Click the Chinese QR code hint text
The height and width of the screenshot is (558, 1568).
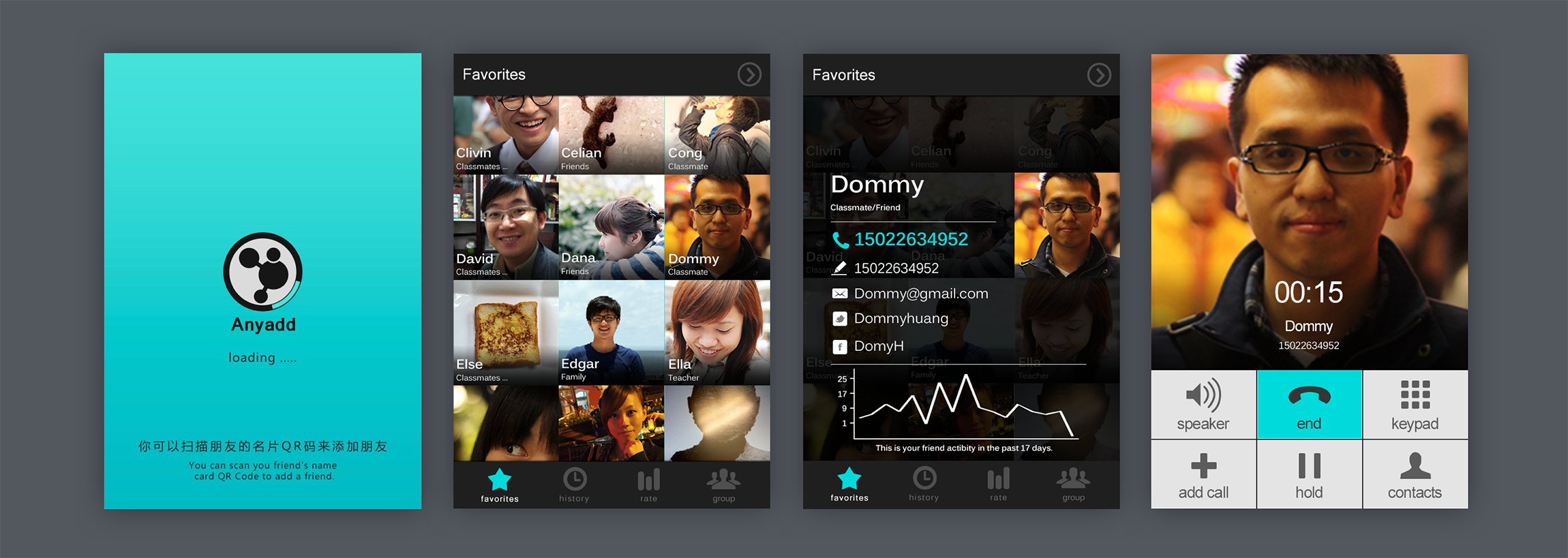pos(263,446)
